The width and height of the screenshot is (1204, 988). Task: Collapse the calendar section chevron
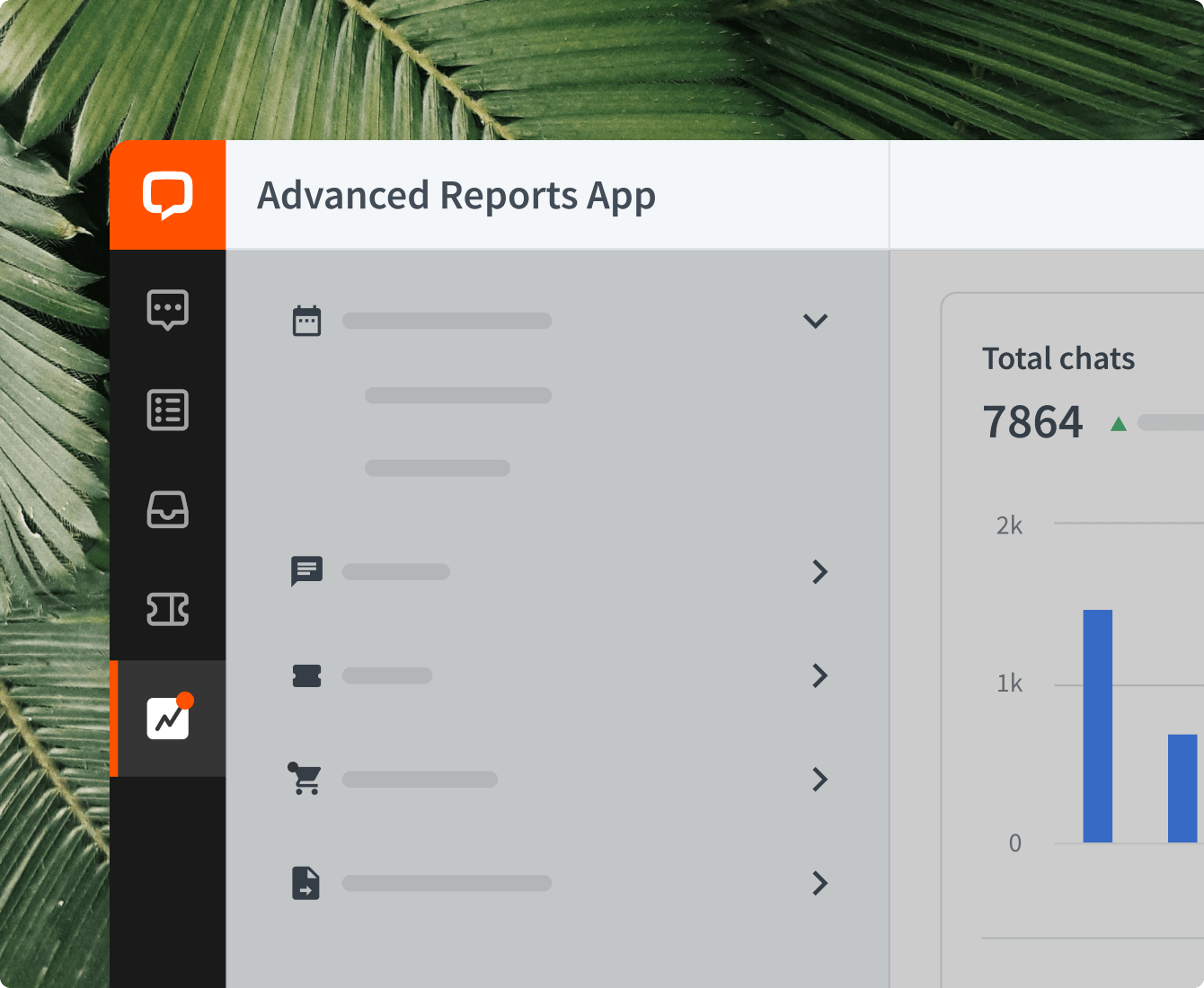click(x=815, y=321)
